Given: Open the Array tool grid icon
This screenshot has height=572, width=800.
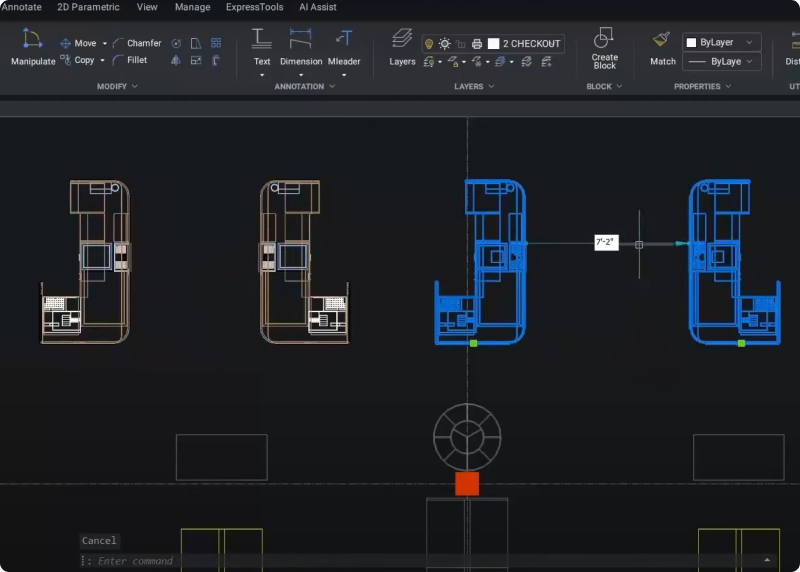Looking at the screenshot, I should tap(216, 43).
